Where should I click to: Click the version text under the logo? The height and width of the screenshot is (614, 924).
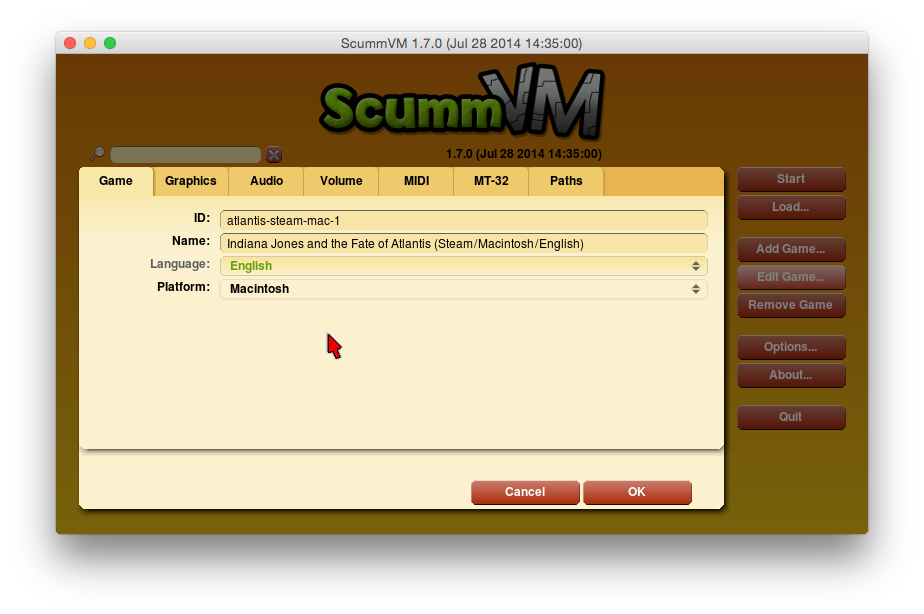click(x=524, y=154)
